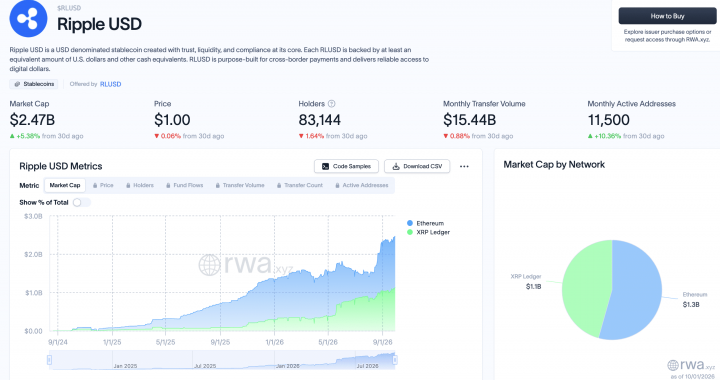
Task: Click the +5.38% market cap change text
Action: pos(28,136)
